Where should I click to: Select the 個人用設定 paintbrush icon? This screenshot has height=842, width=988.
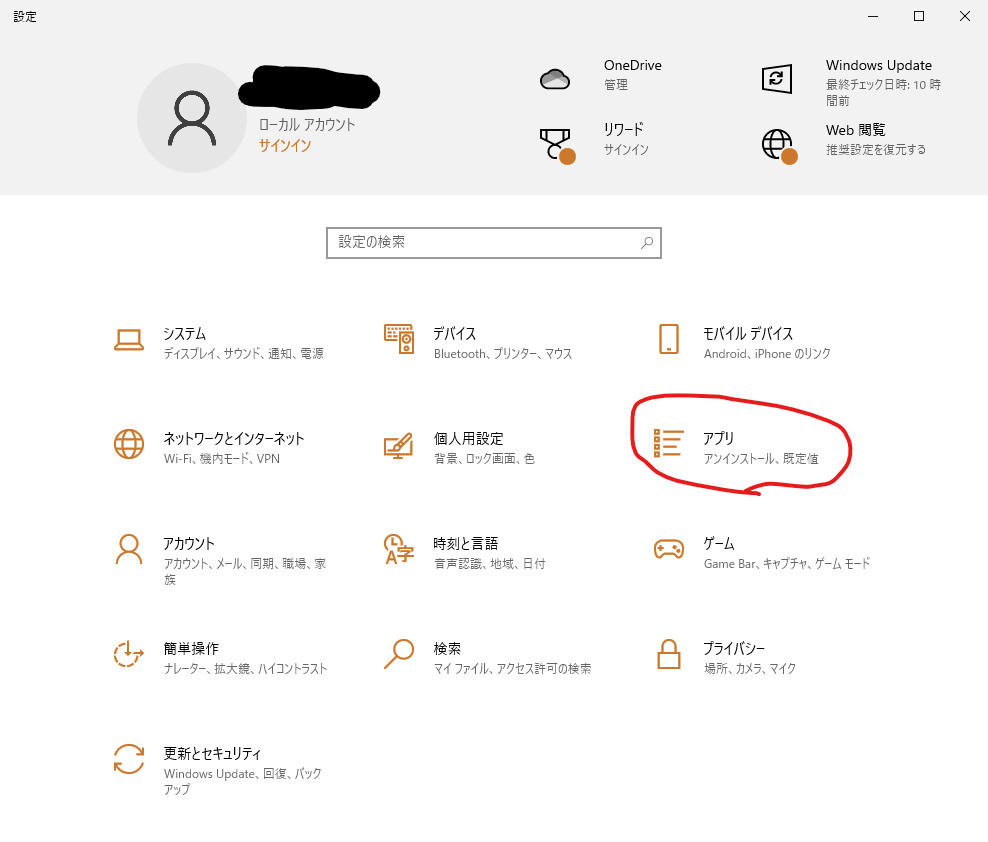(x=399, y=445)
